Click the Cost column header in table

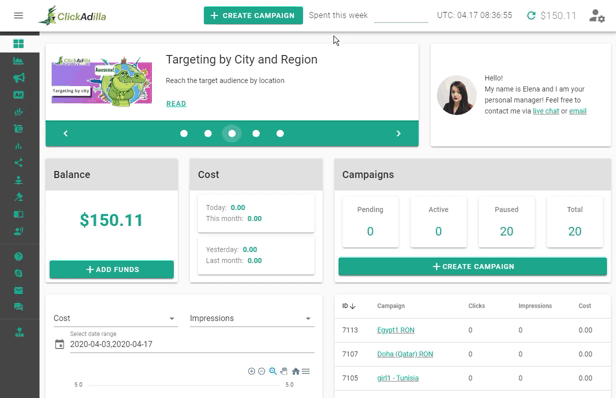point(585,306)
